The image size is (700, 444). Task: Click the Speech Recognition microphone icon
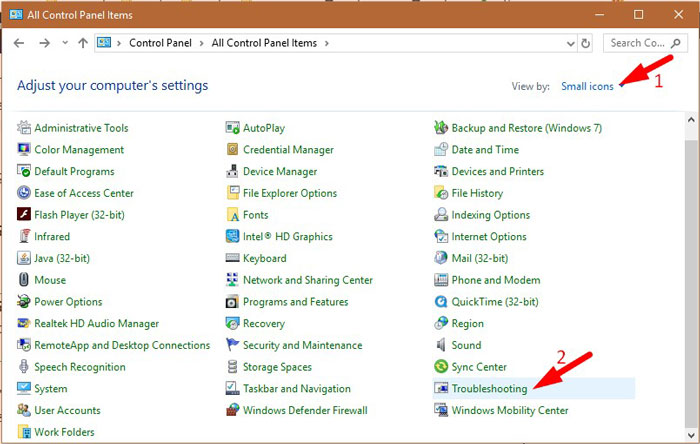pyautogui.click(x=24, y=367)
